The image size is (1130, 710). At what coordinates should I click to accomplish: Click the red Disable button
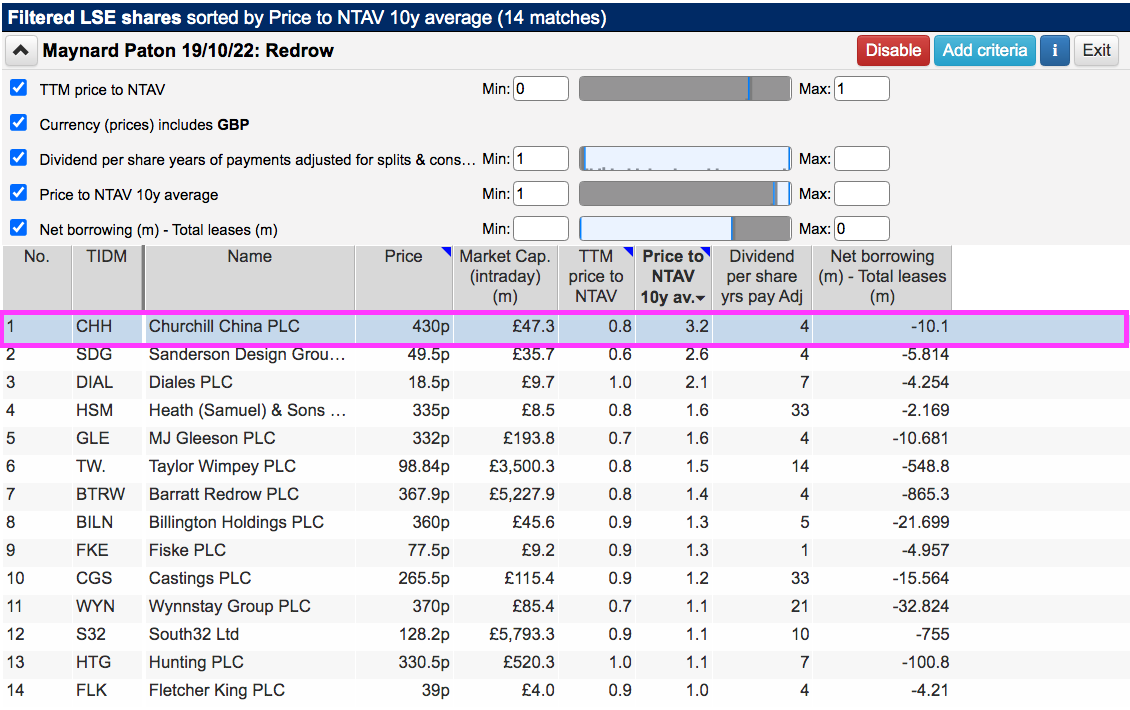tap(893, 50)
